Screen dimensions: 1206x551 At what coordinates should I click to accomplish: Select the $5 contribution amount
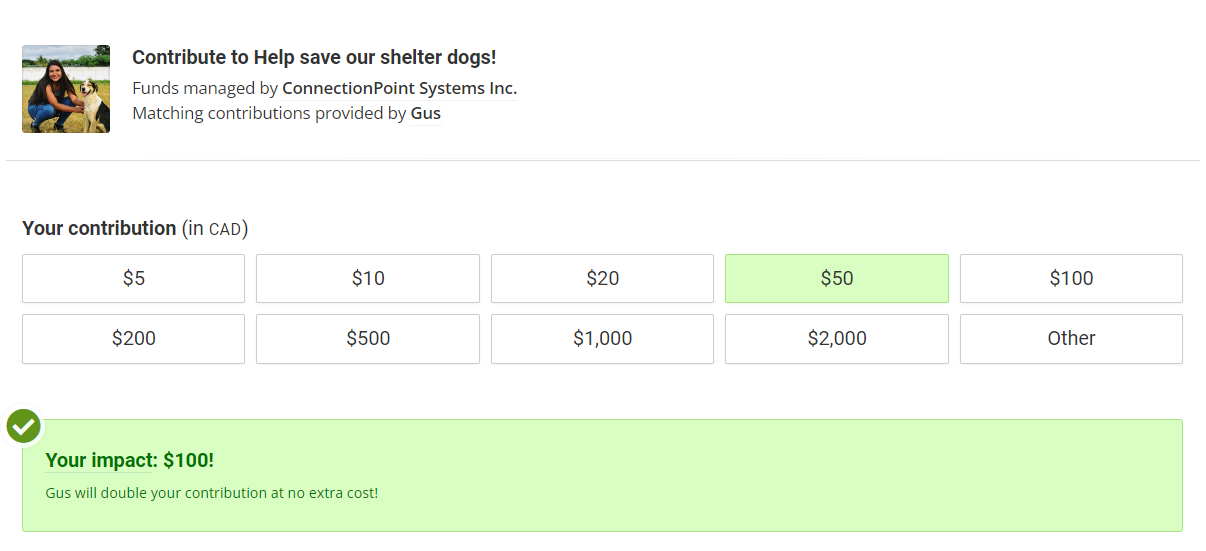point(133,278)
